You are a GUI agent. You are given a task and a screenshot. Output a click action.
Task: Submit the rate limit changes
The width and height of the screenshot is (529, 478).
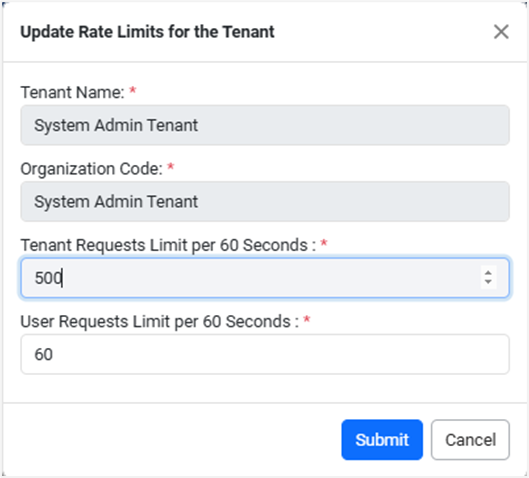pos(382,440)
